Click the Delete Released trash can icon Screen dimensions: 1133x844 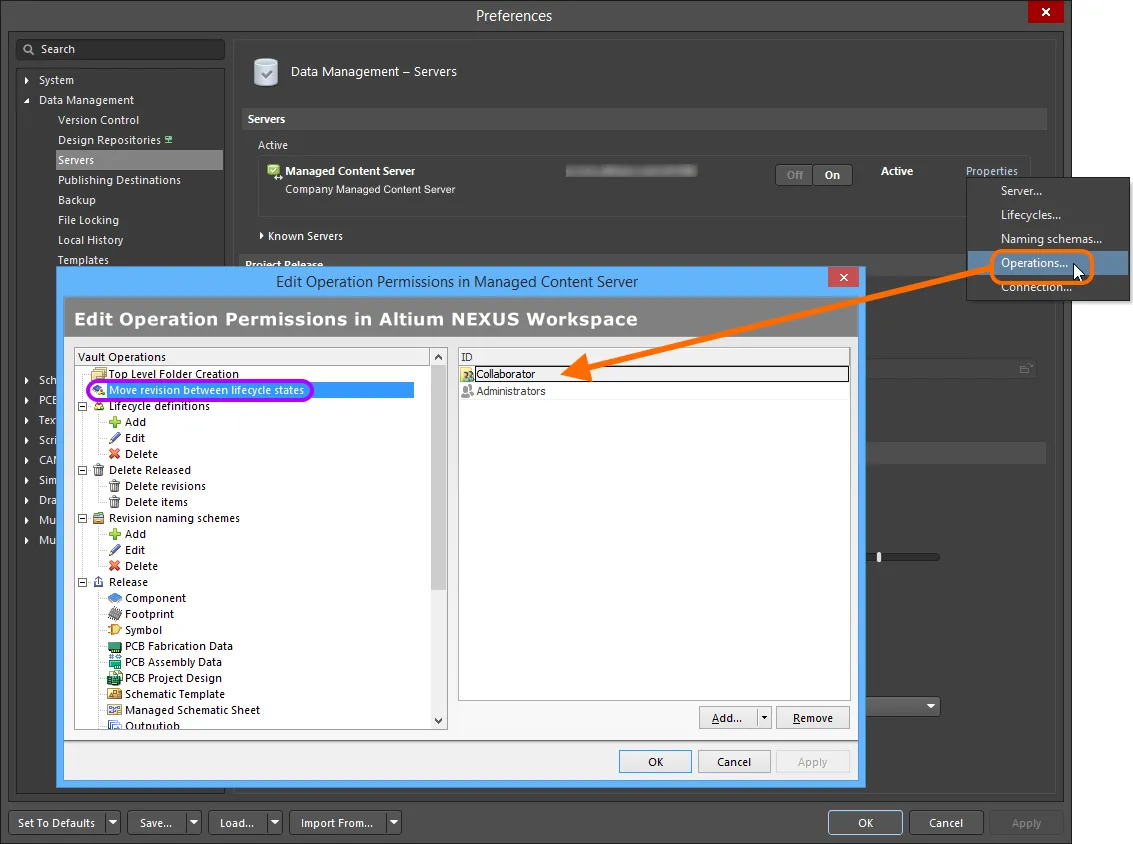99,470
